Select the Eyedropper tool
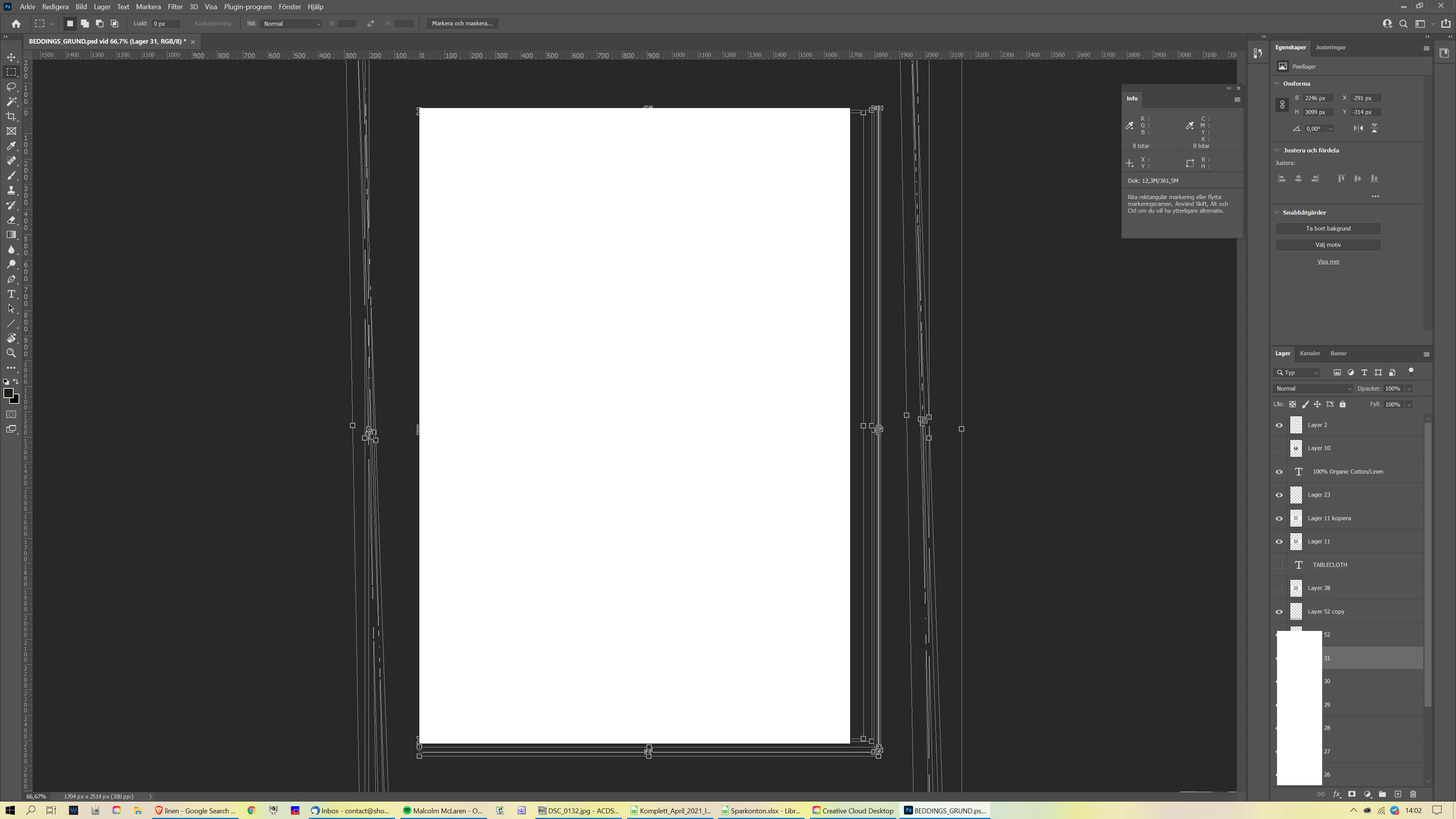This screenshot has height=819, width=1456. [11, 146]
